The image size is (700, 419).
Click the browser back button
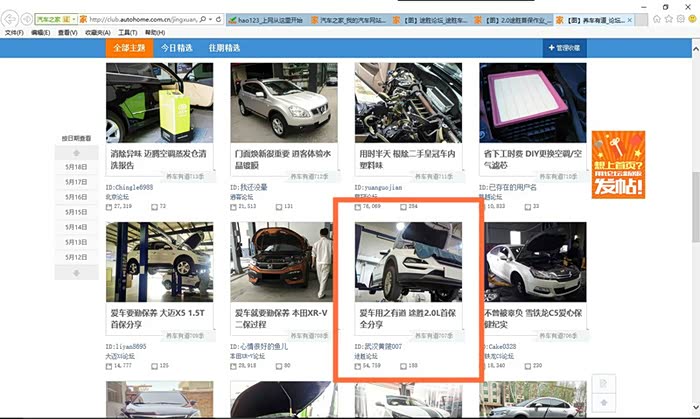[10, 19]
